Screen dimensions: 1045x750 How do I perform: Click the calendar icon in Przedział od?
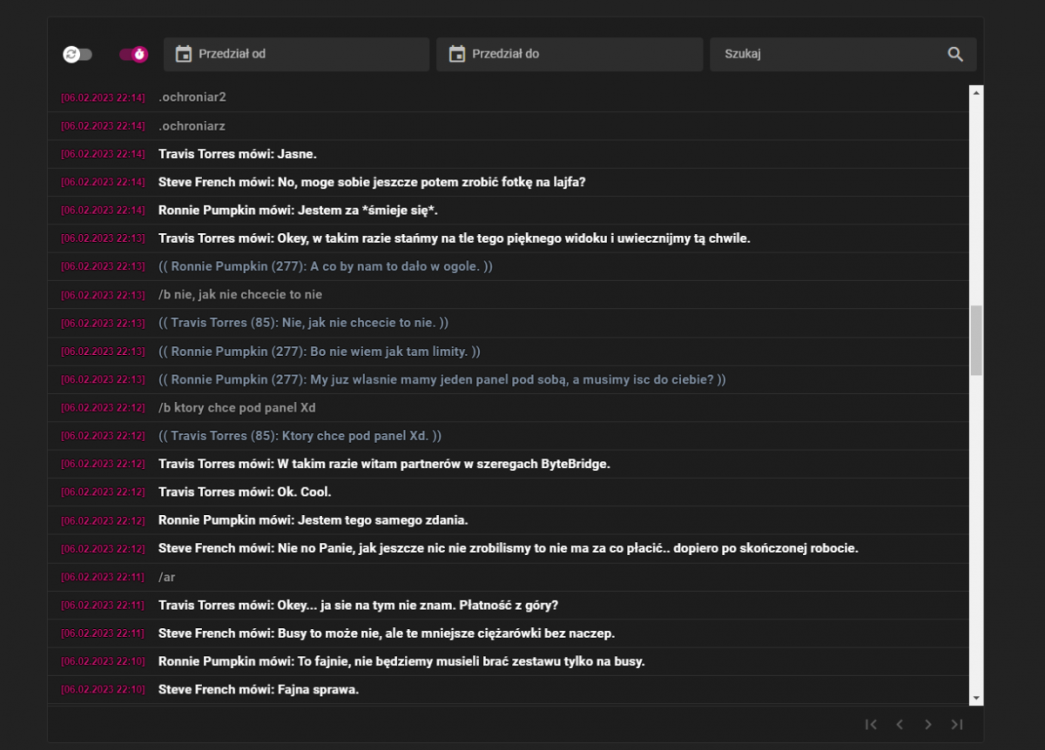pyautogui.click(x=183, y=54)
